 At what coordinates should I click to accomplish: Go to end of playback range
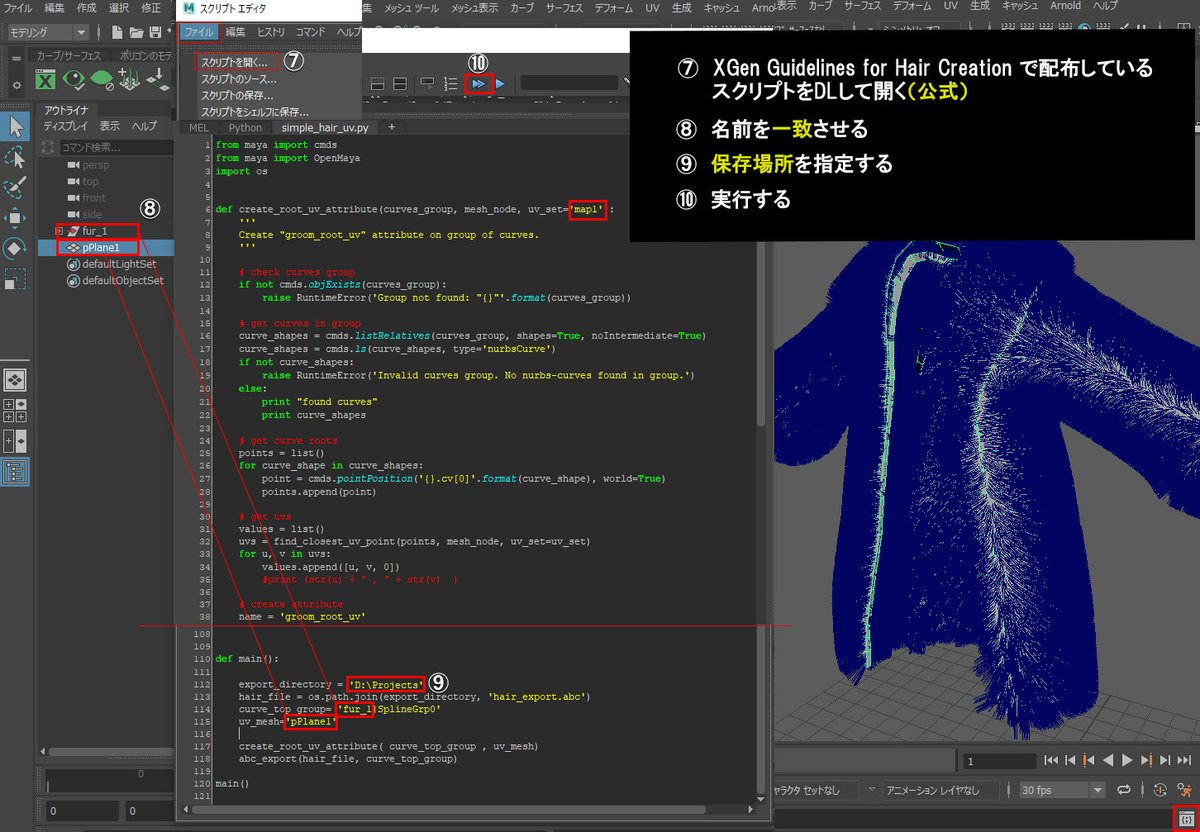(1184, 760)
